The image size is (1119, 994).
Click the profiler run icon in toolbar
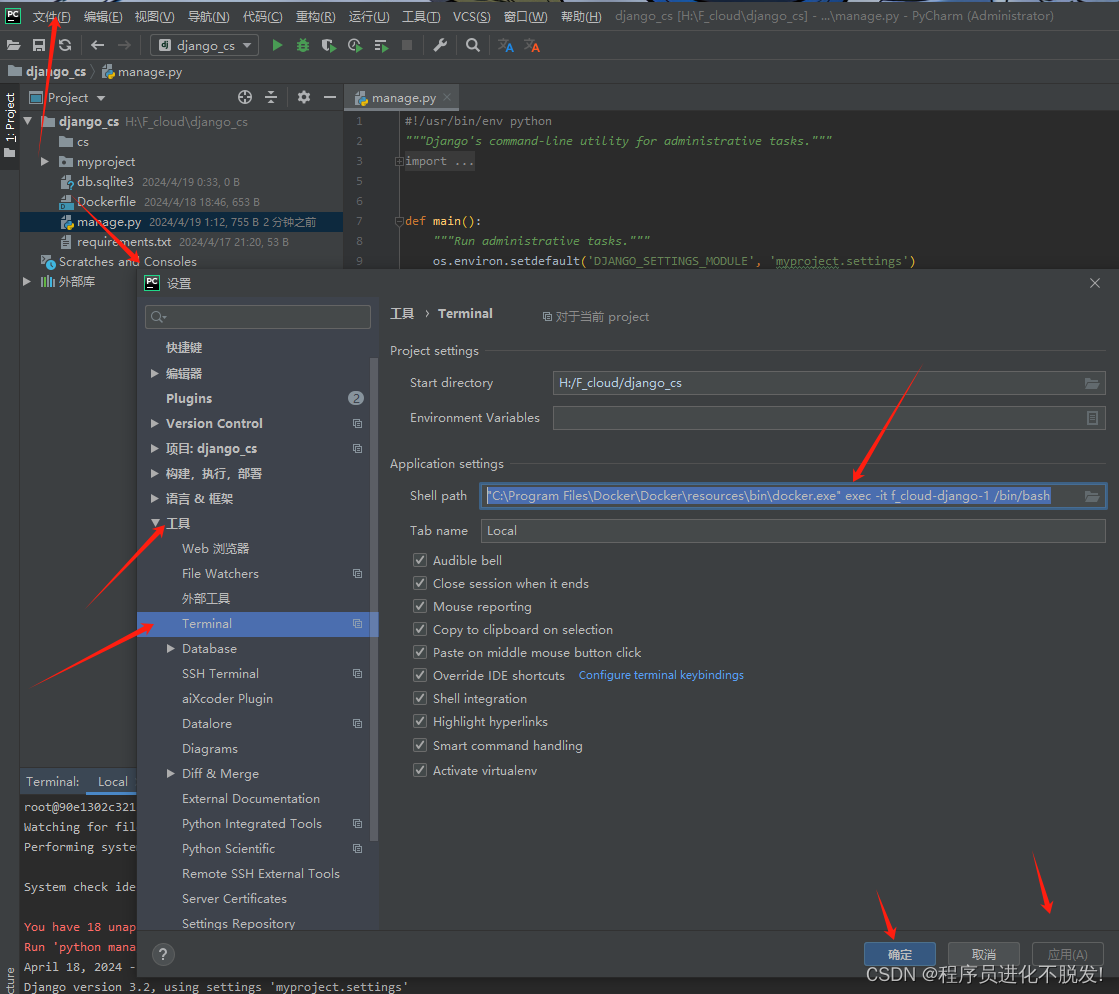tap(355, 46)
